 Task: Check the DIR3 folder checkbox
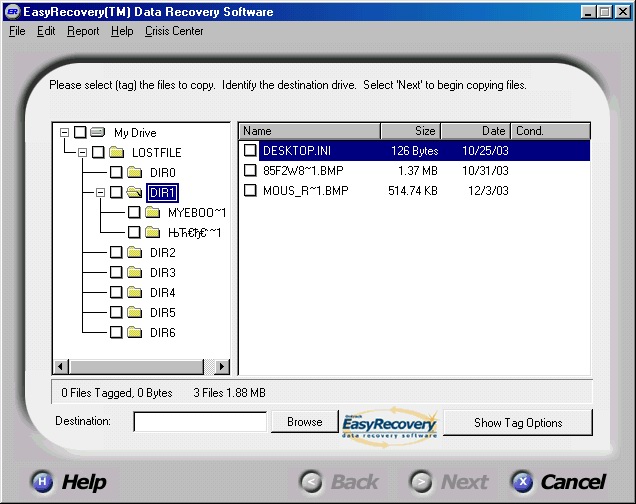tap(116, 272)
